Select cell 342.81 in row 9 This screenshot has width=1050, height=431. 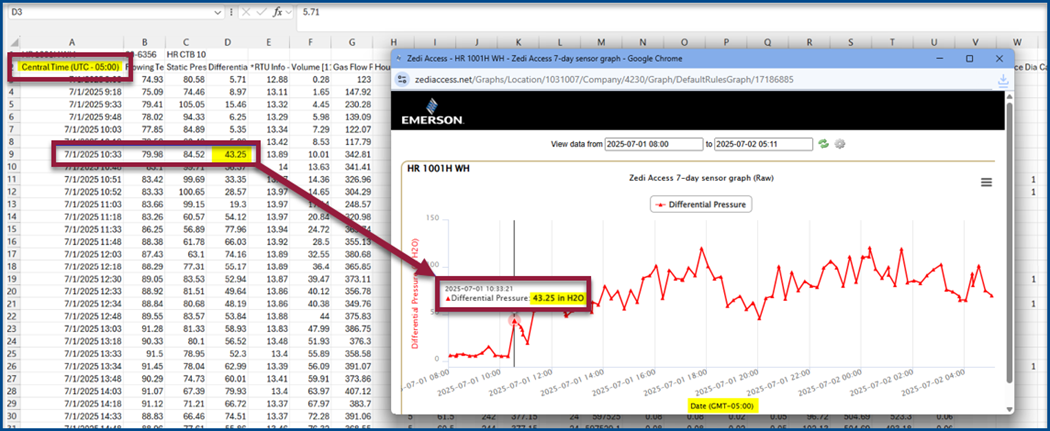[352, 154]
